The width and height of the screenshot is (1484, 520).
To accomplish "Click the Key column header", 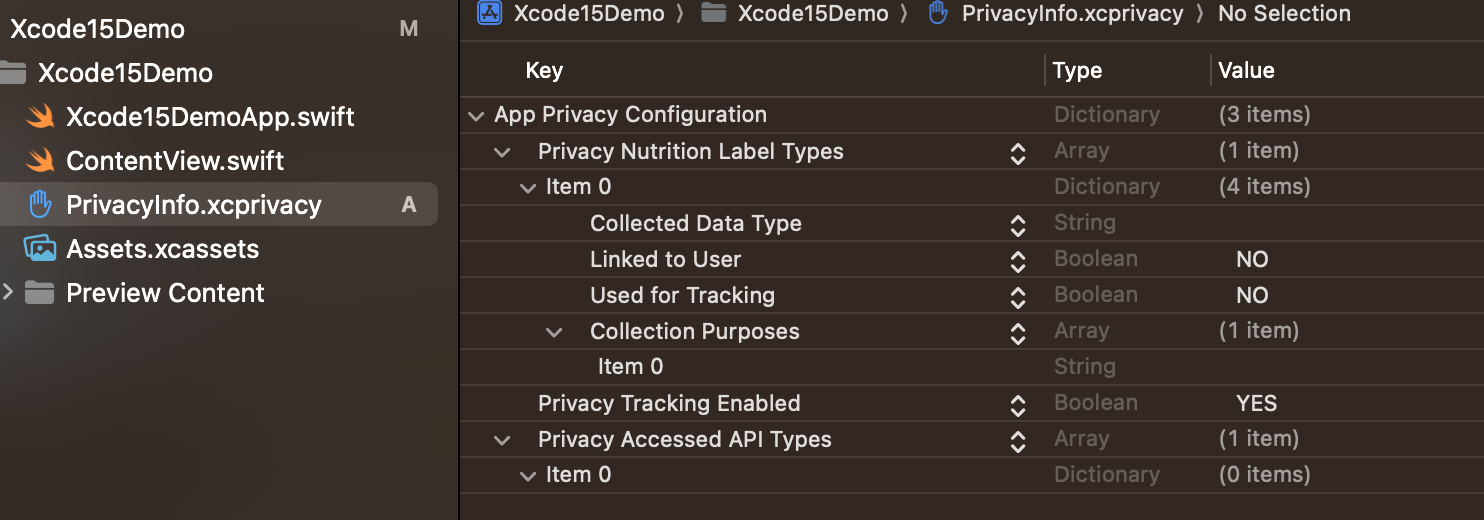I will coord(544,70).
